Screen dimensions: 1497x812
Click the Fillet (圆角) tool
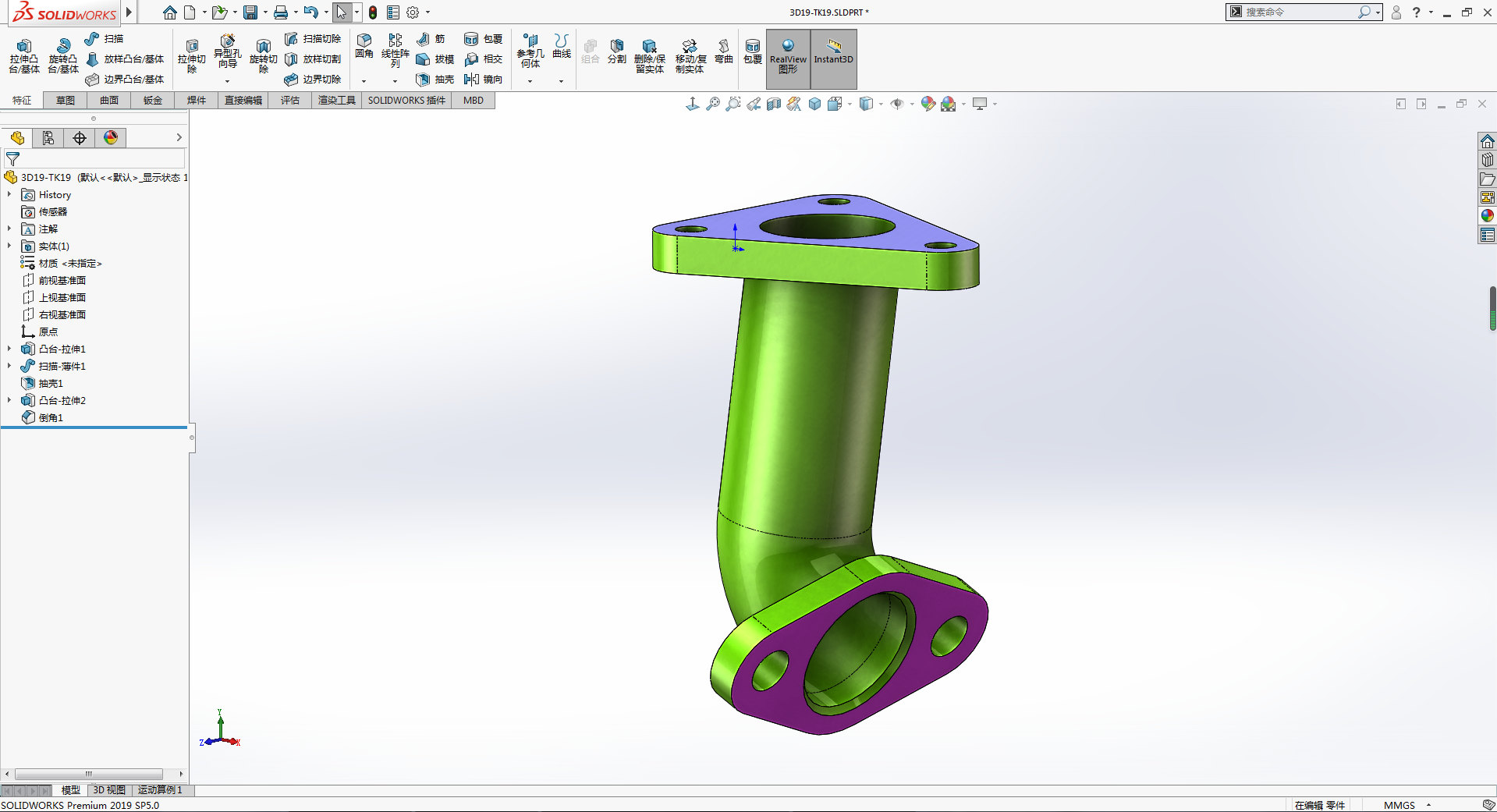point(364,46)
